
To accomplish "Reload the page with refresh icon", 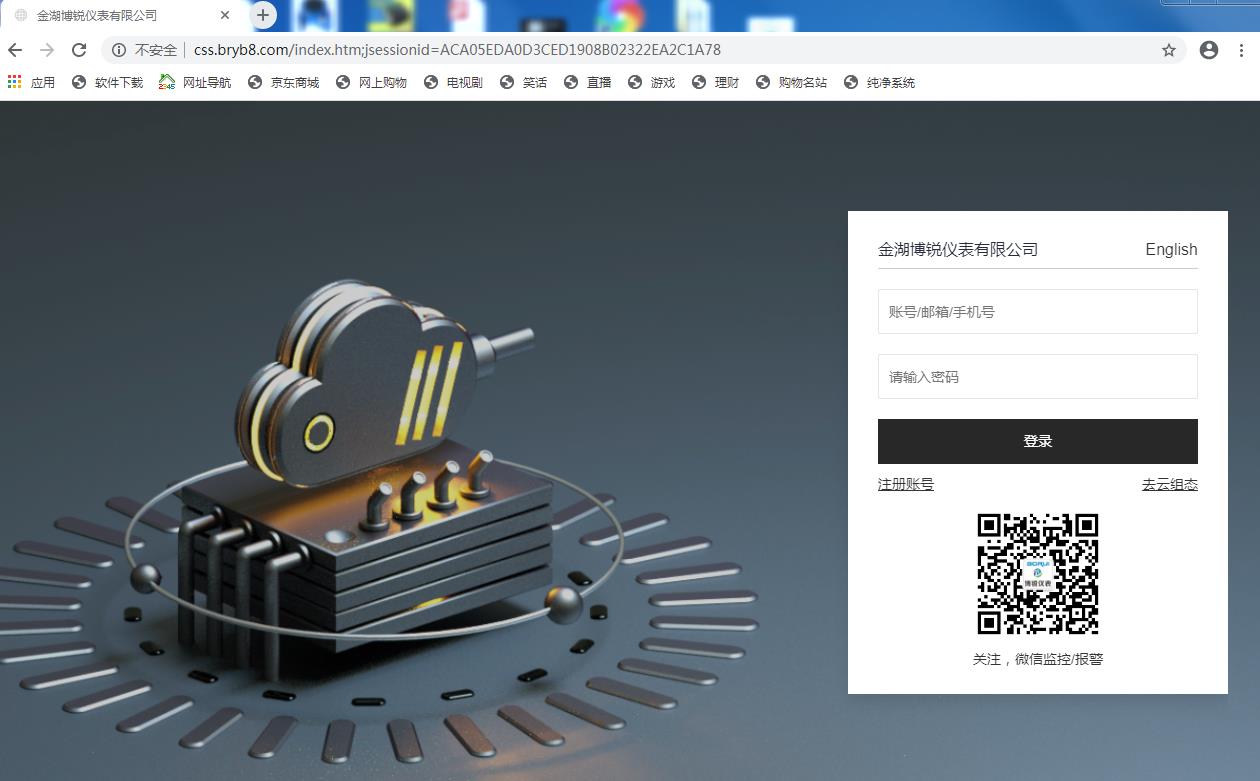I will click(79, 50).
